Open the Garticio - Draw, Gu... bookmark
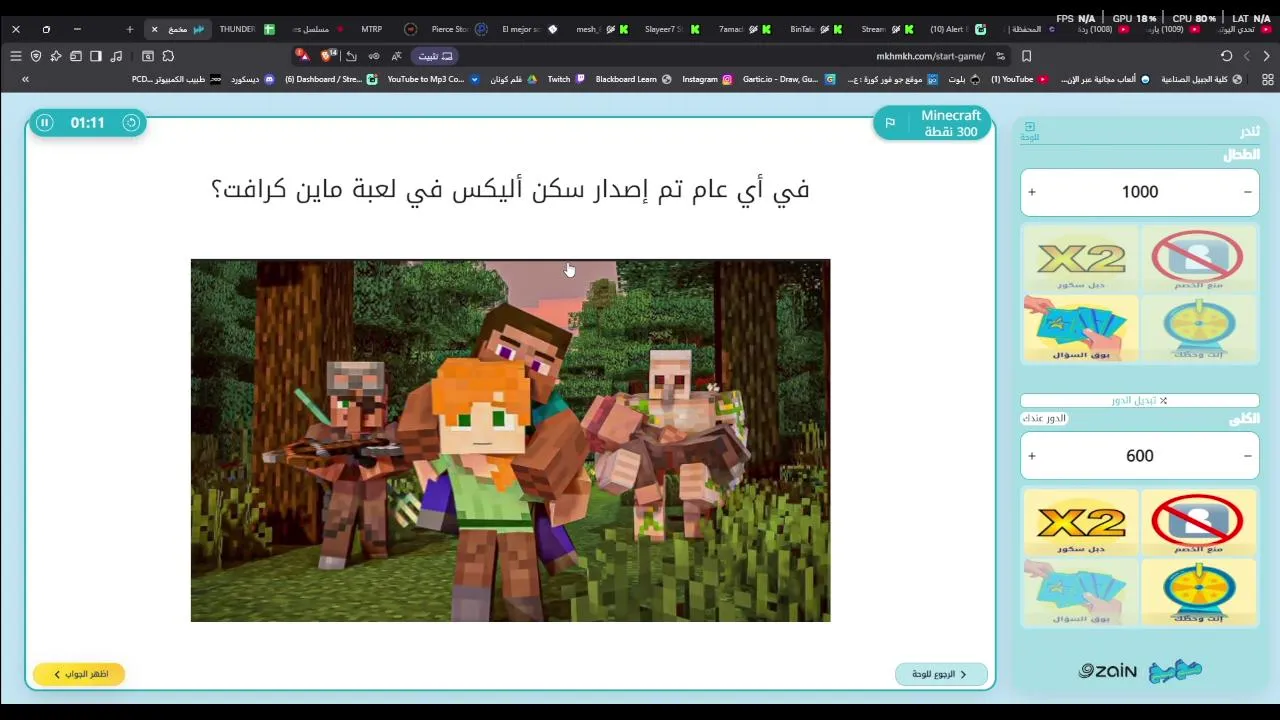The height and width of the screenshot is (720, 1280). click(x=788, y=79)
